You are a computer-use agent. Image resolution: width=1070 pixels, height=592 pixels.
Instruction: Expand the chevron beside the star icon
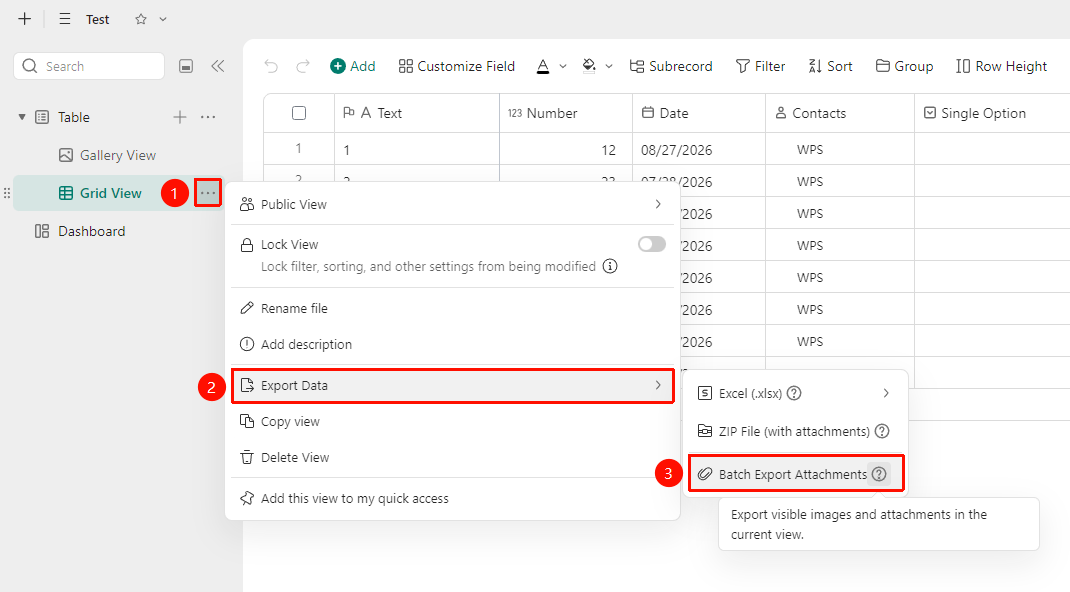(163, 19)
